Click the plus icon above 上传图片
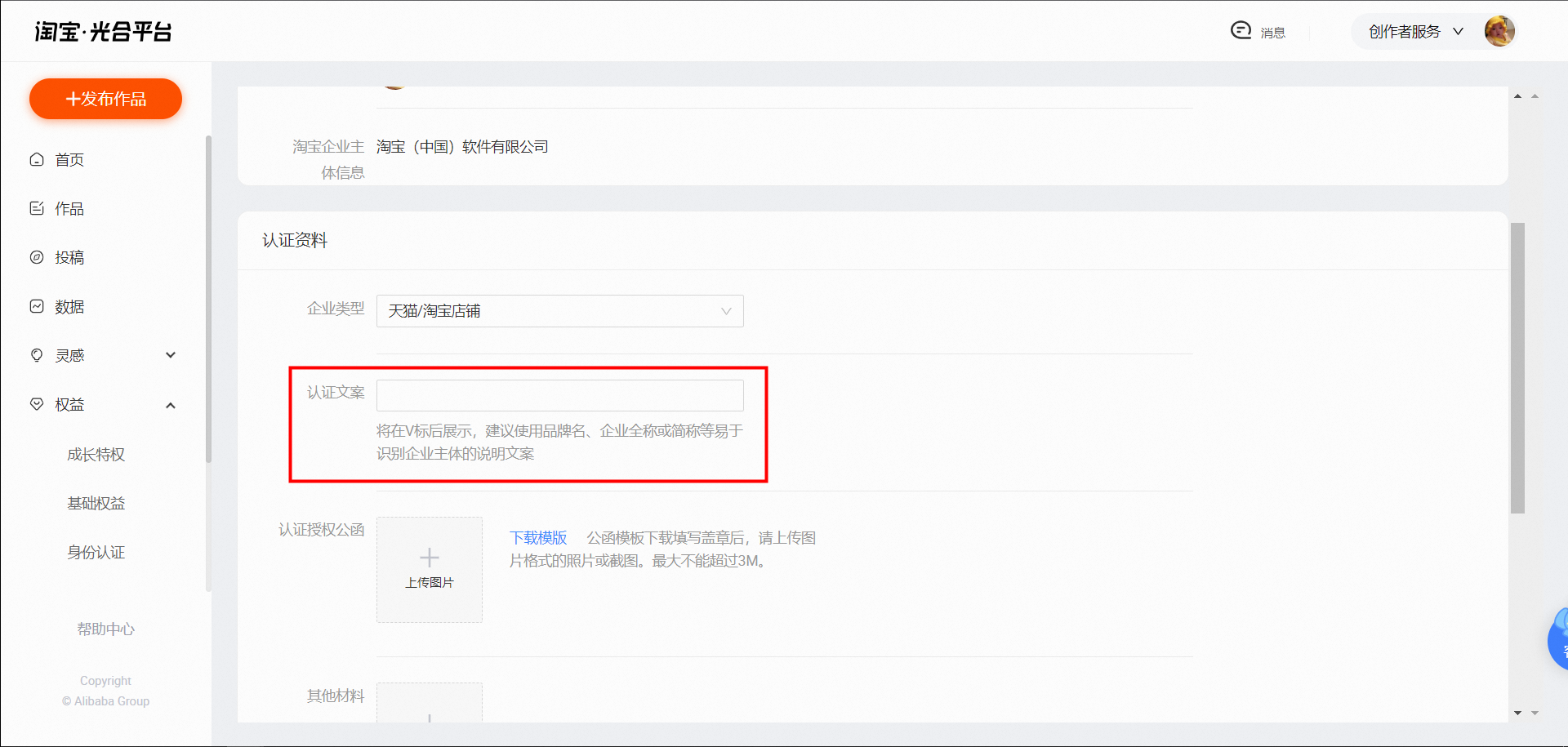Image resolution: width=1568 pixels, height=747 pixels. point(430,558)
